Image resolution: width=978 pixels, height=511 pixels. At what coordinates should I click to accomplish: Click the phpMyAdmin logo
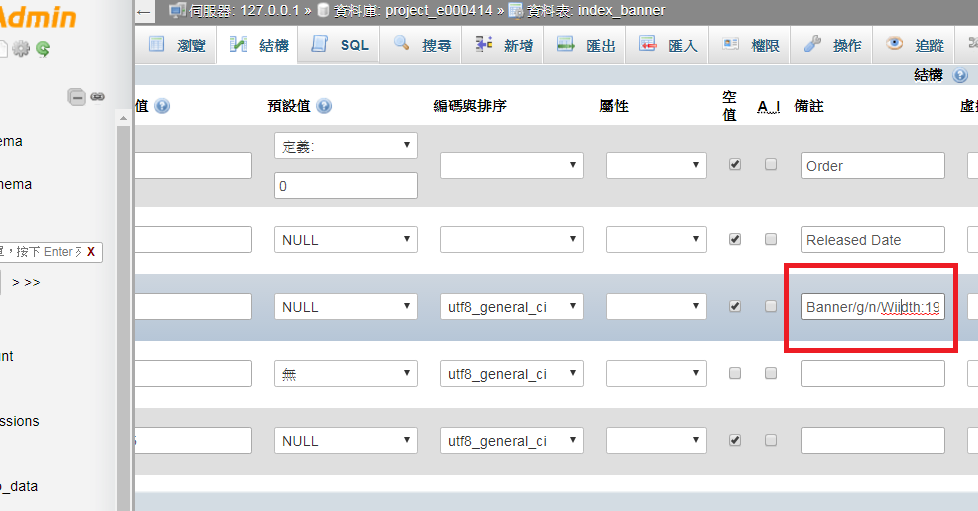click(37, 17)
